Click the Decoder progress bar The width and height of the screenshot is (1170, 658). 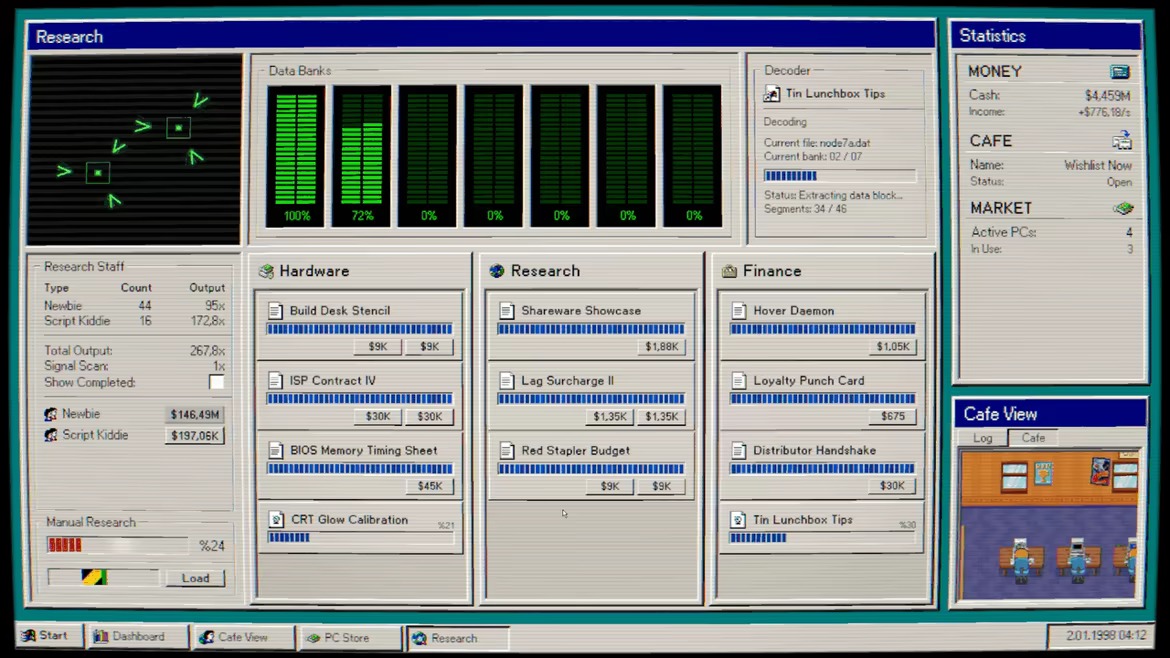click(839, 176)
